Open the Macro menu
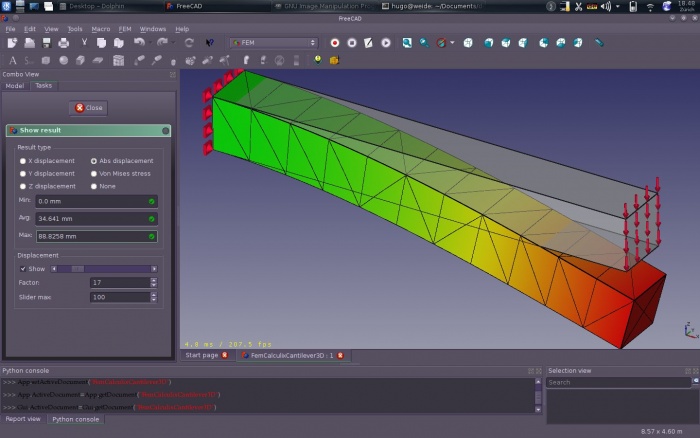Image resolution: width=700 pixels, height=438 pixels. (x=100, y=29)
